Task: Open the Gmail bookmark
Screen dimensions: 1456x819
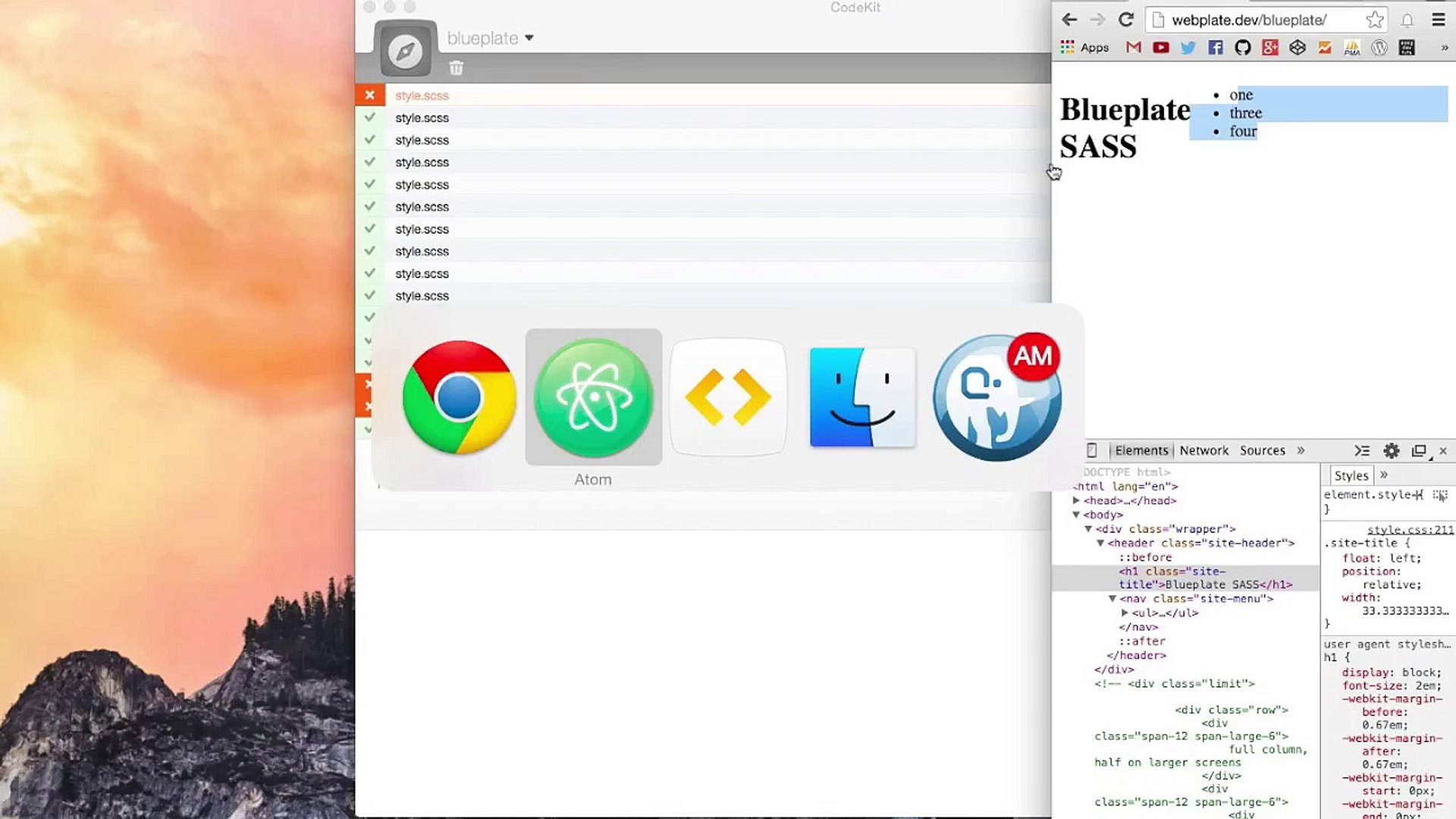Action: pyautogui.click(x=1134, y=48)
